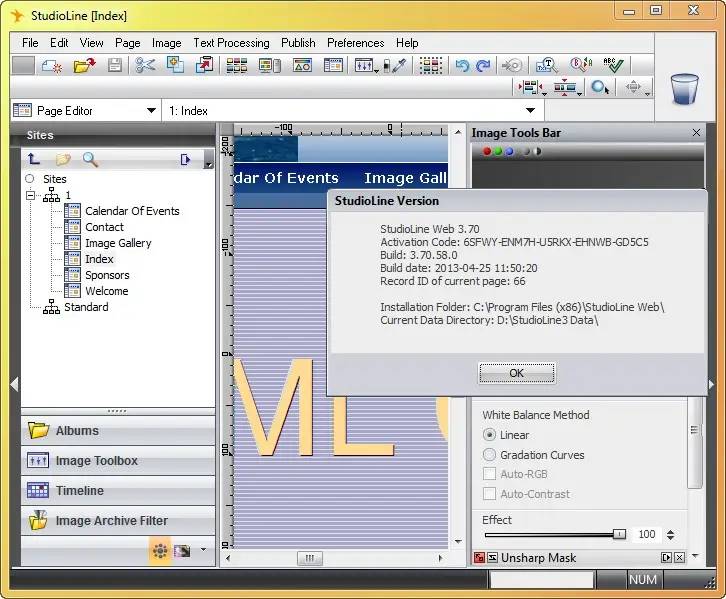
Task: Toggle the Auto-Contrast checkbox
Action: pyautogui.click(x=489, y=493)
